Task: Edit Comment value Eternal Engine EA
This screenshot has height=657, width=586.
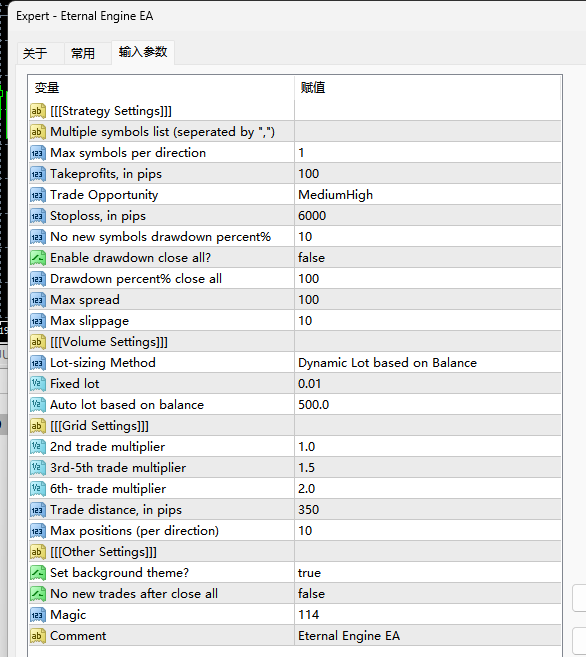Action: [428, 636]
